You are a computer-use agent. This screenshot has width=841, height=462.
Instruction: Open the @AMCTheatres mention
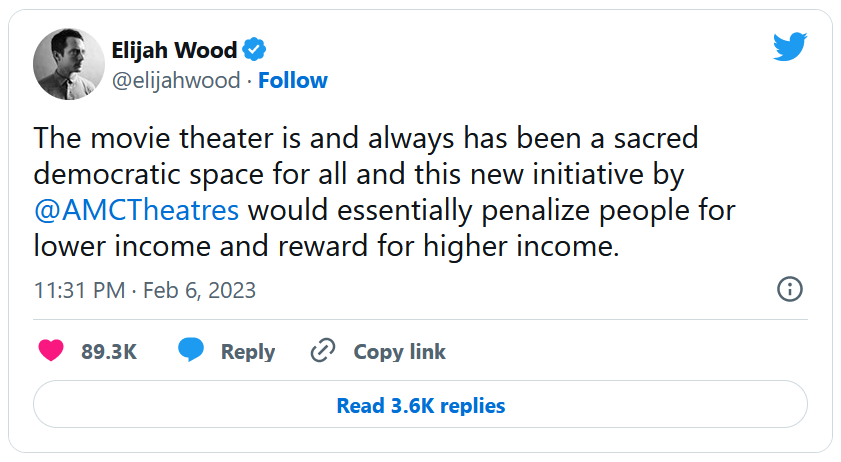[x=136, y=211]
